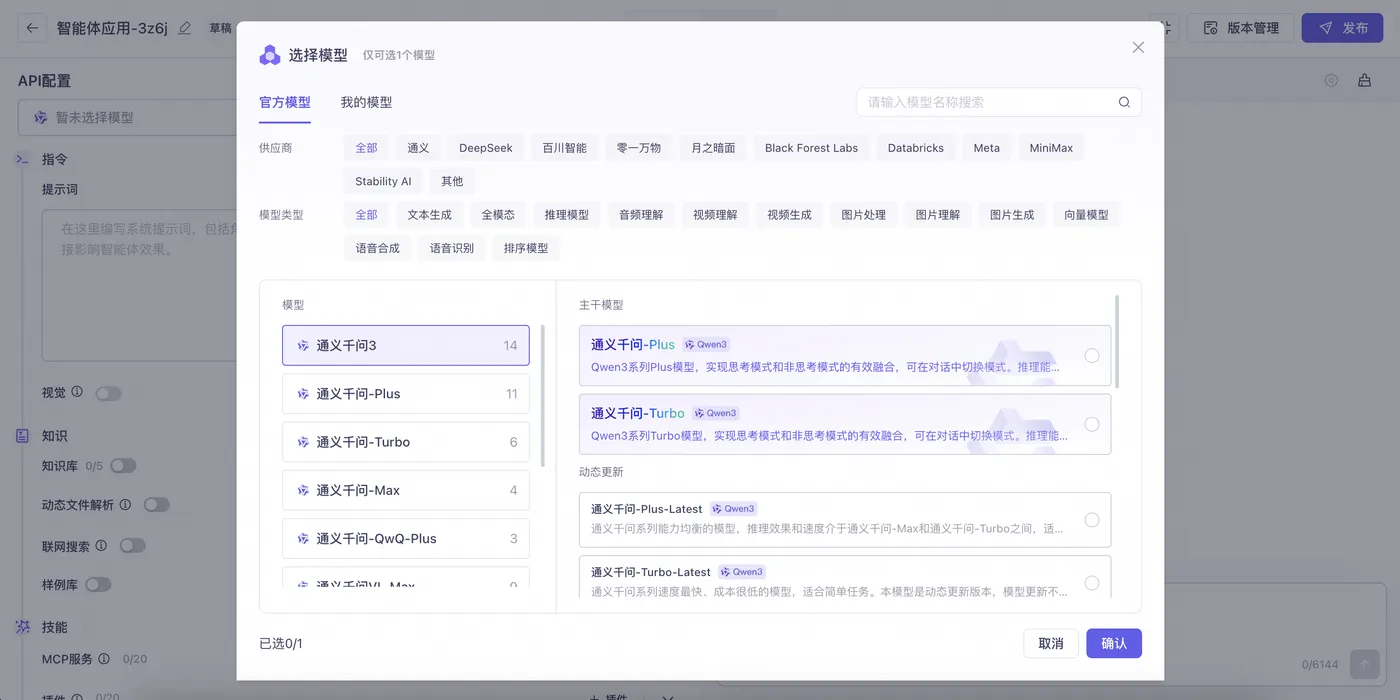Select the 通义千问-Turbo-Latest radio button

1091,583
